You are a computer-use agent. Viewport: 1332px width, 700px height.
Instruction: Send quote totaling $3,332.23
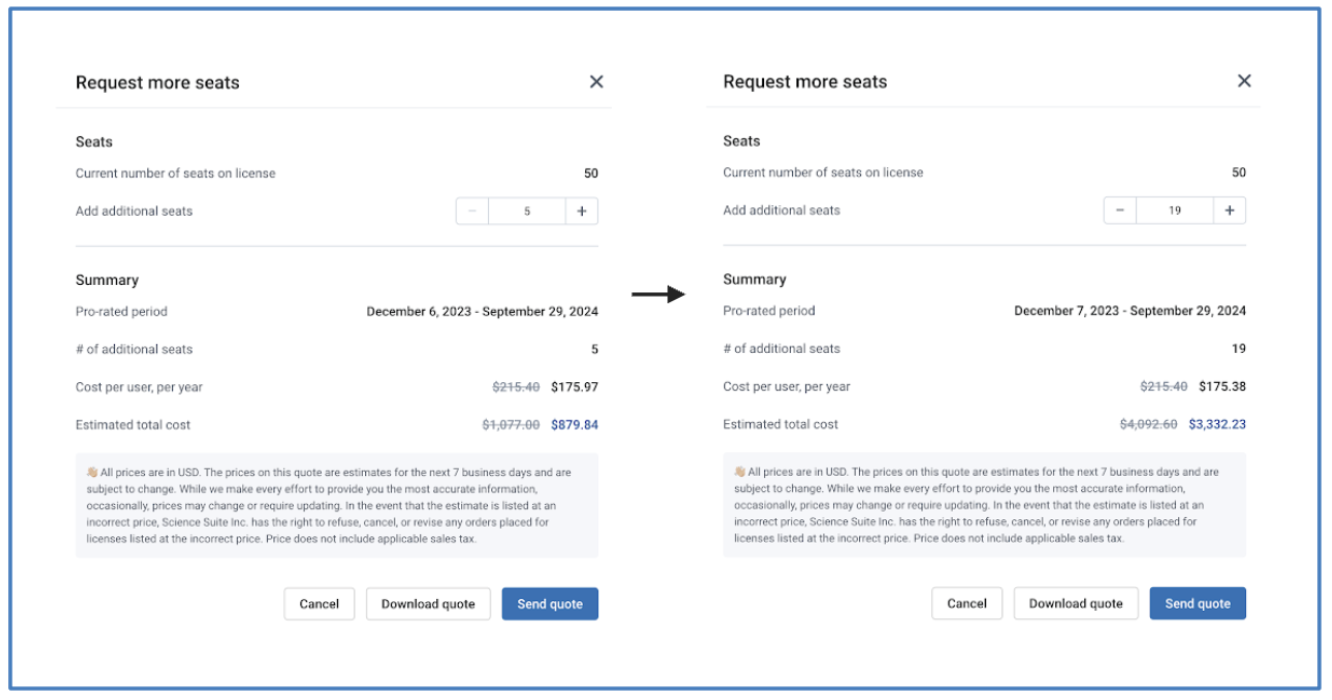(x=1198, y=603)
